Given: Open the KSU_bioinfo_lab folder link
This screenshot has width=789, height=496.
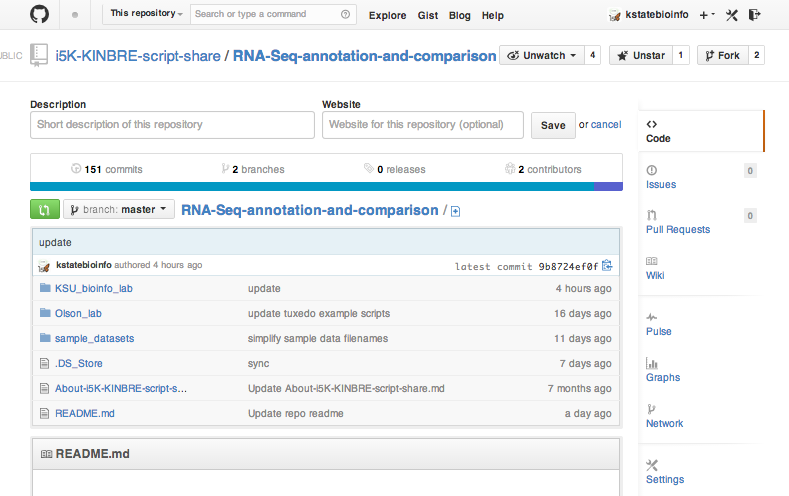Looking at the screenshot, I should [x=94, y=288].
